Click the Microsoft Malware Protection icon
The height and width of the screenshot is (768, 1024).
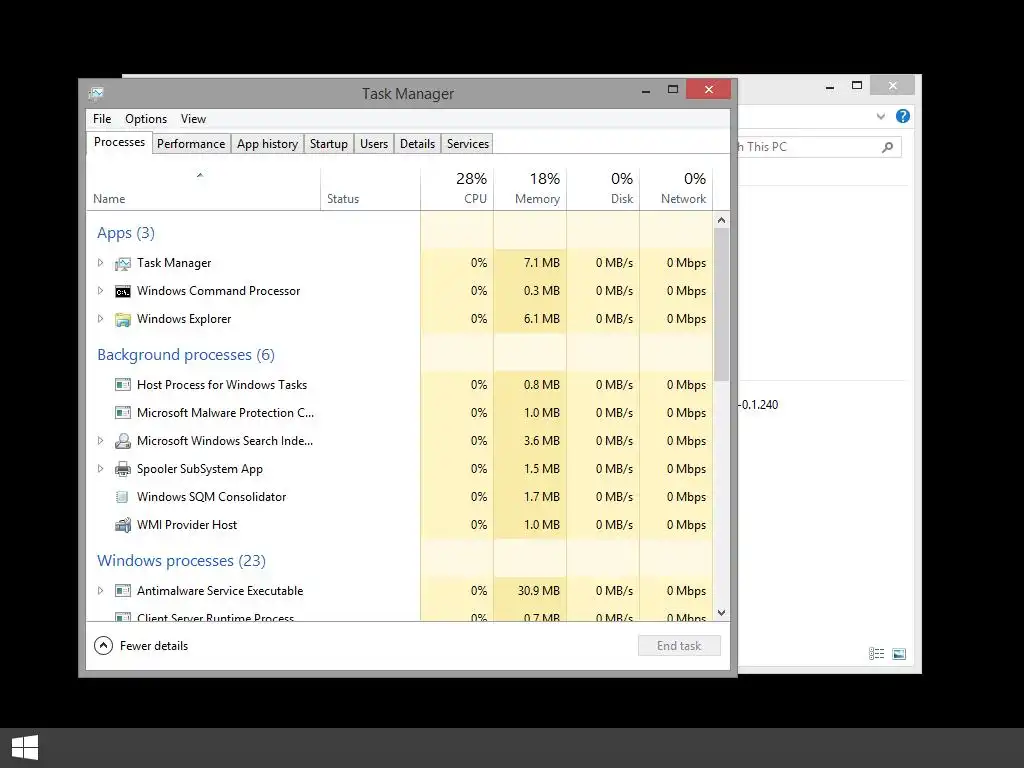(123, 413)
